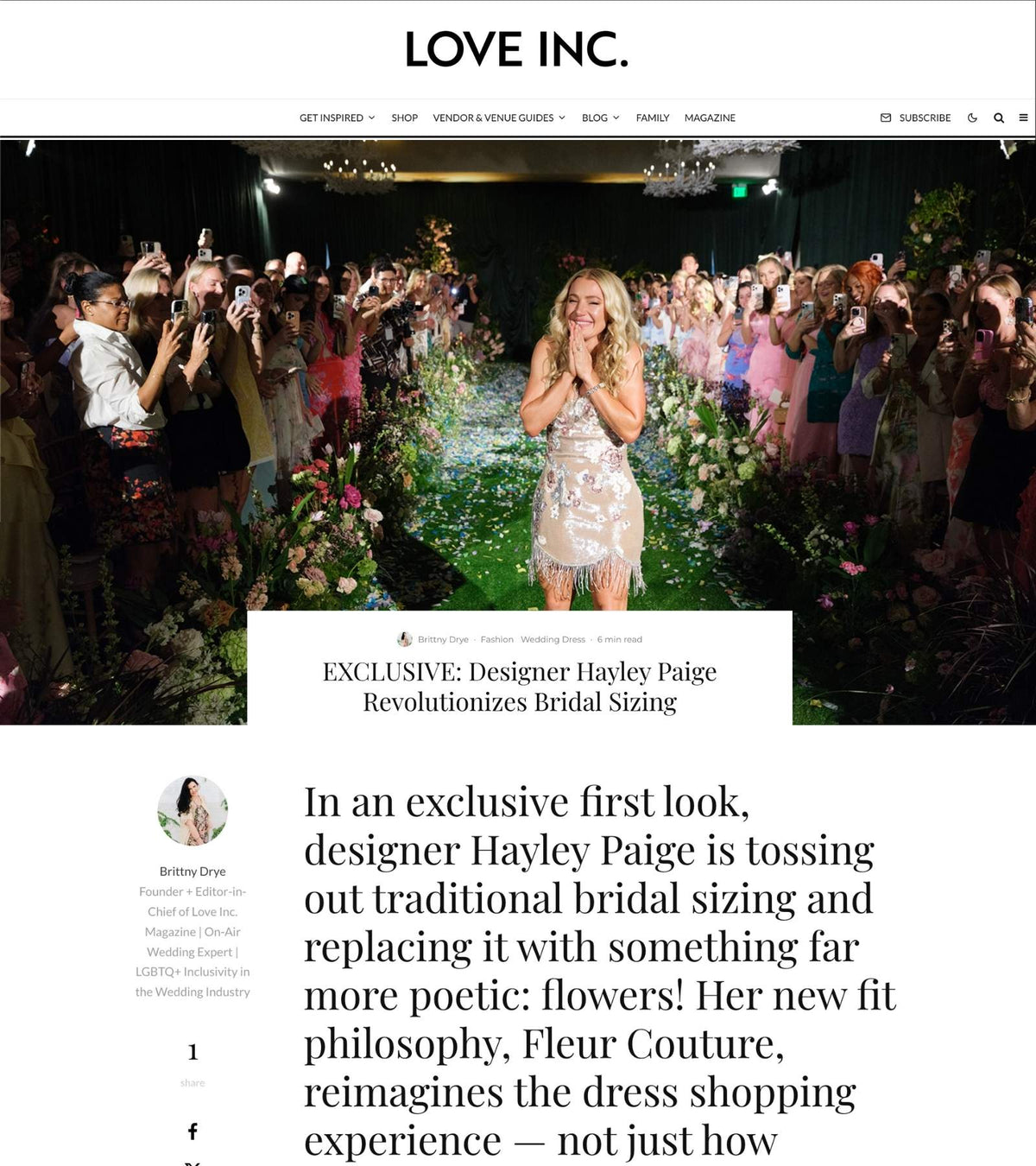Share article on Facebook icon

(x=193, y=1131)
